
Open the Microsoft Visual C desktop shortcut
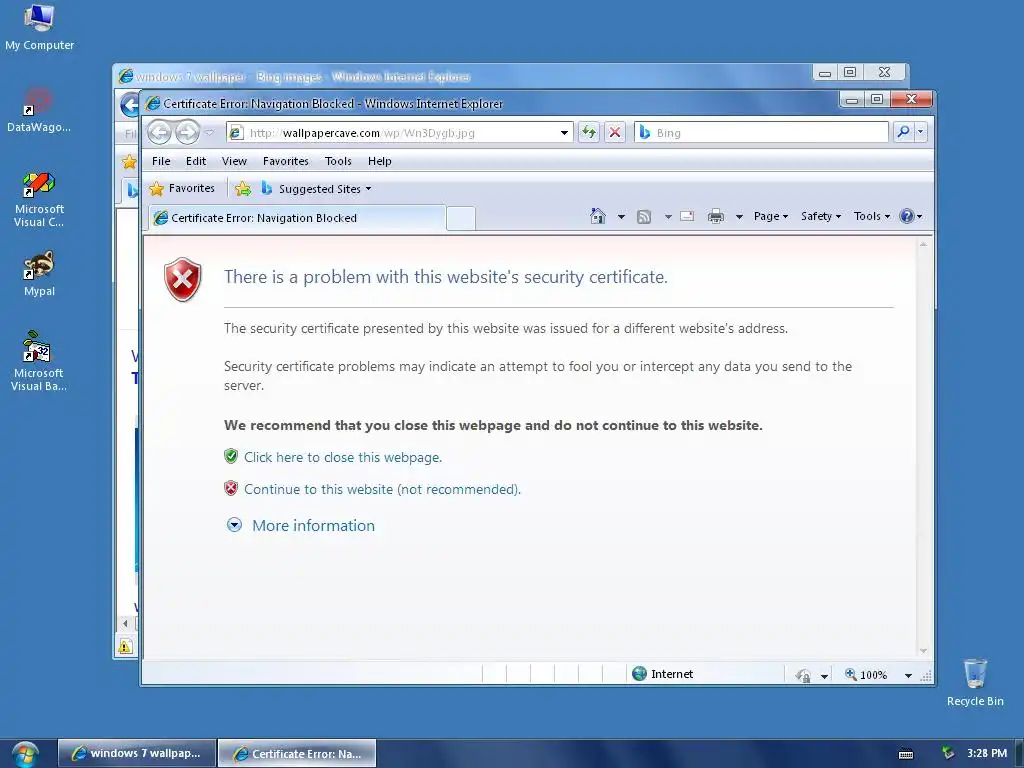click(39, 199)
